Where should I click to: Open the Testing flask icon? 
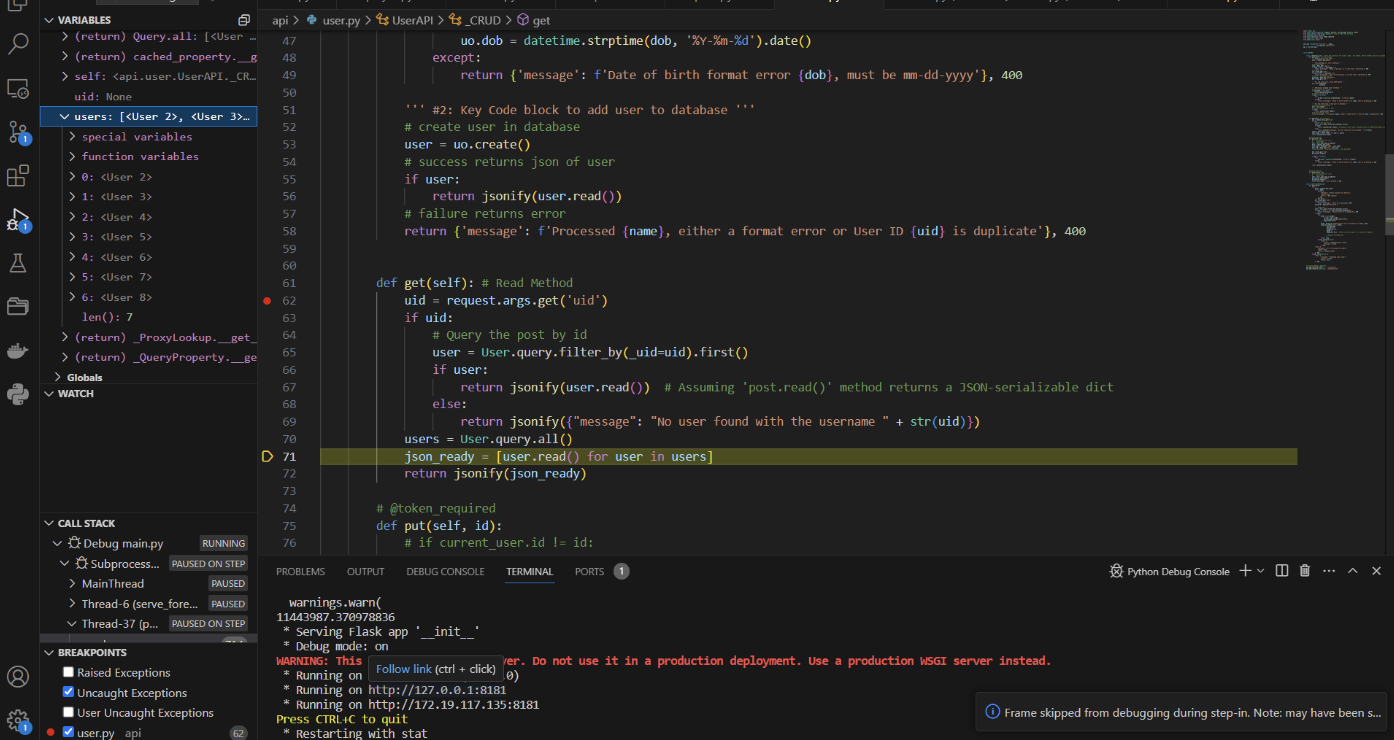coord(19,262)
